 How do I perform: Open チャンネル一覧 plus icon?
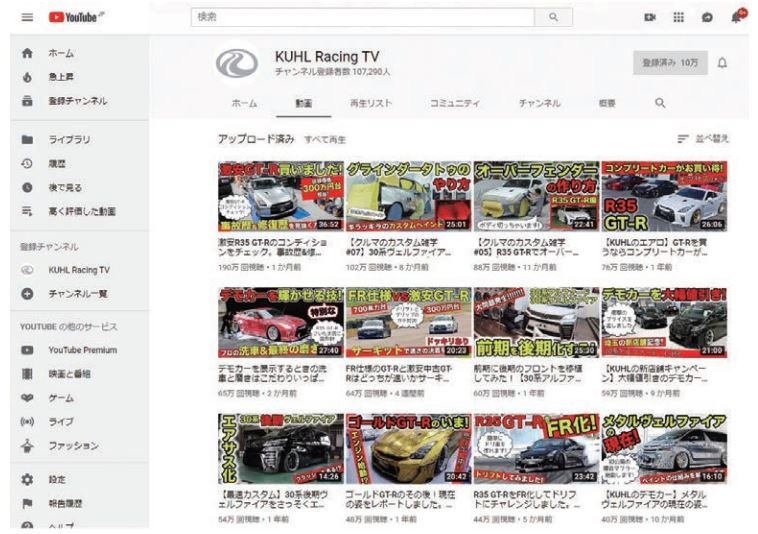point(28,293)
